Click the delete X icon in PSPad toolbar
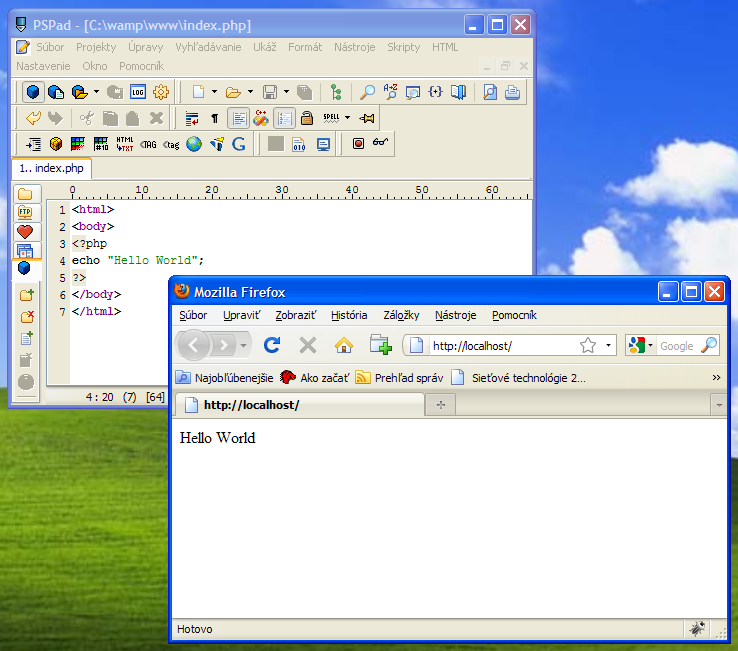Image resolution: width=738 pixels, height=651 pixels. pos(156,118)
